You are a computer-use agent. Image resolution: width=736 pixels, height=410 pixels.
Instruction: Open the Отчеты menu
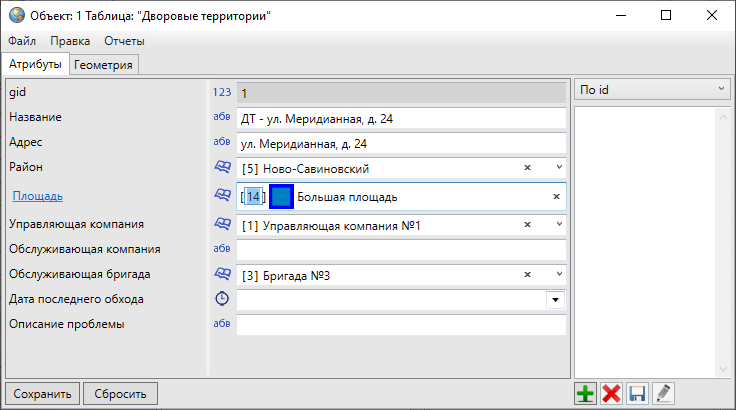124,41
